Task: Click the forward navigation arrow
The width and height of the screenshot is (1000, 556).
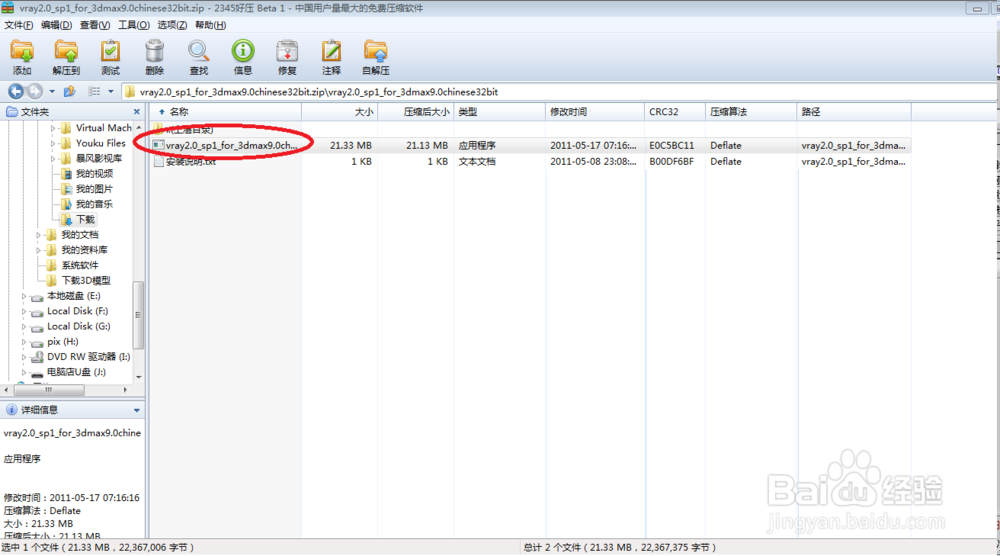Action: [35, 91]
